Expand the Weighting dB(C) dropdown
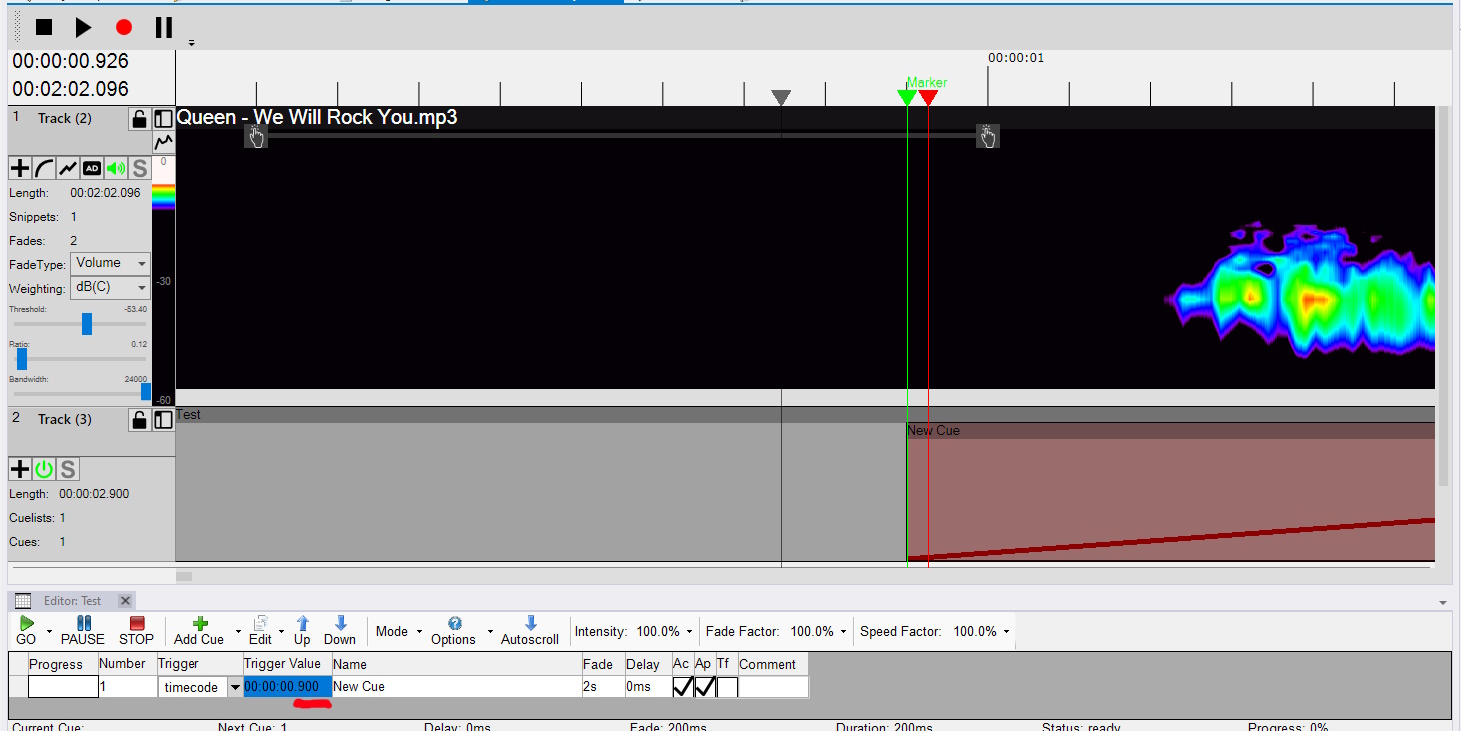 point(111,288)
